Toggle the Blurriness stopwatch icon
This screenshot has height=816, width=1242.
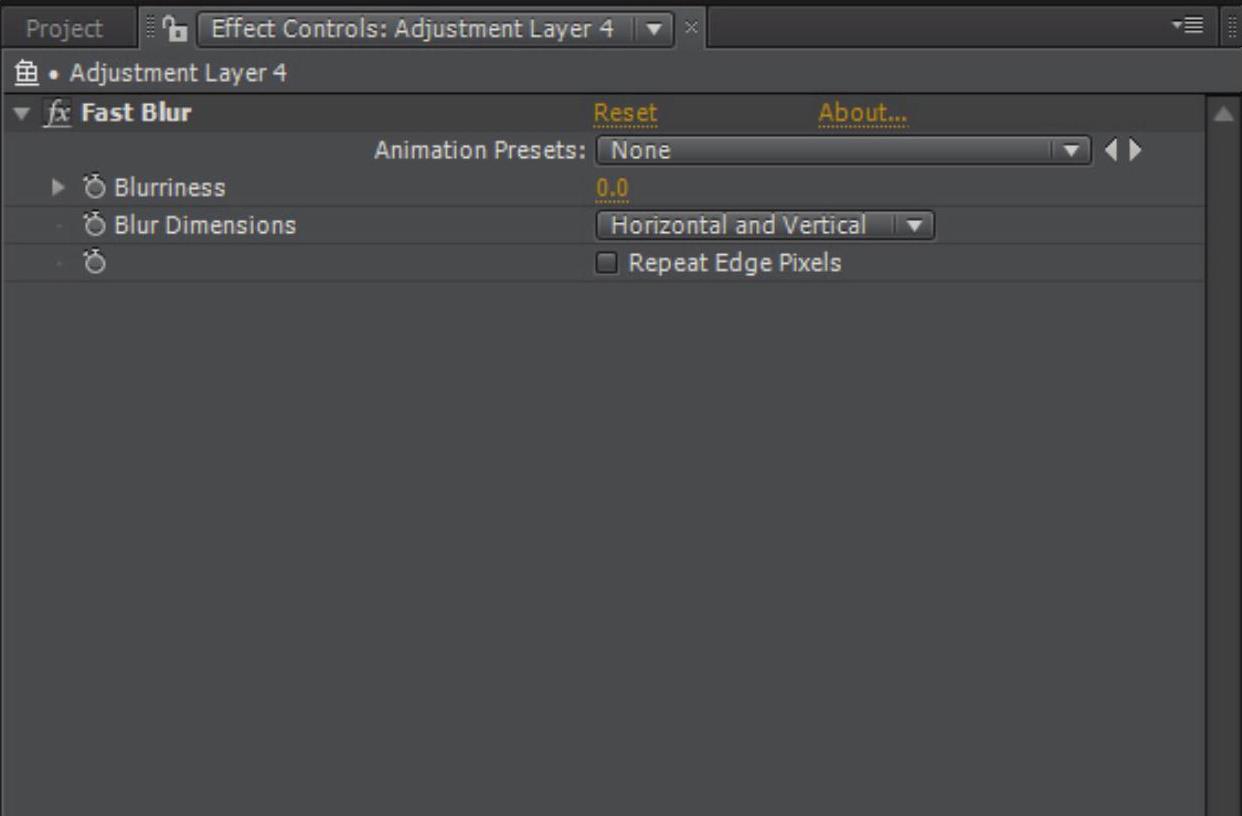tap(95, 187)
